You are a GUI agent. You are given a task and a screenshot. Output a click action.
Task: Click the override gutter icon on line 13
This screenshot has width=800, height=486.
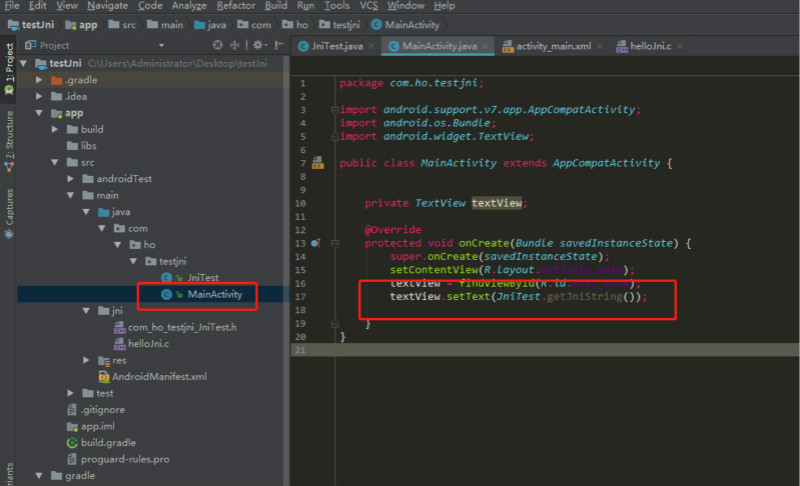click(316, 243)
